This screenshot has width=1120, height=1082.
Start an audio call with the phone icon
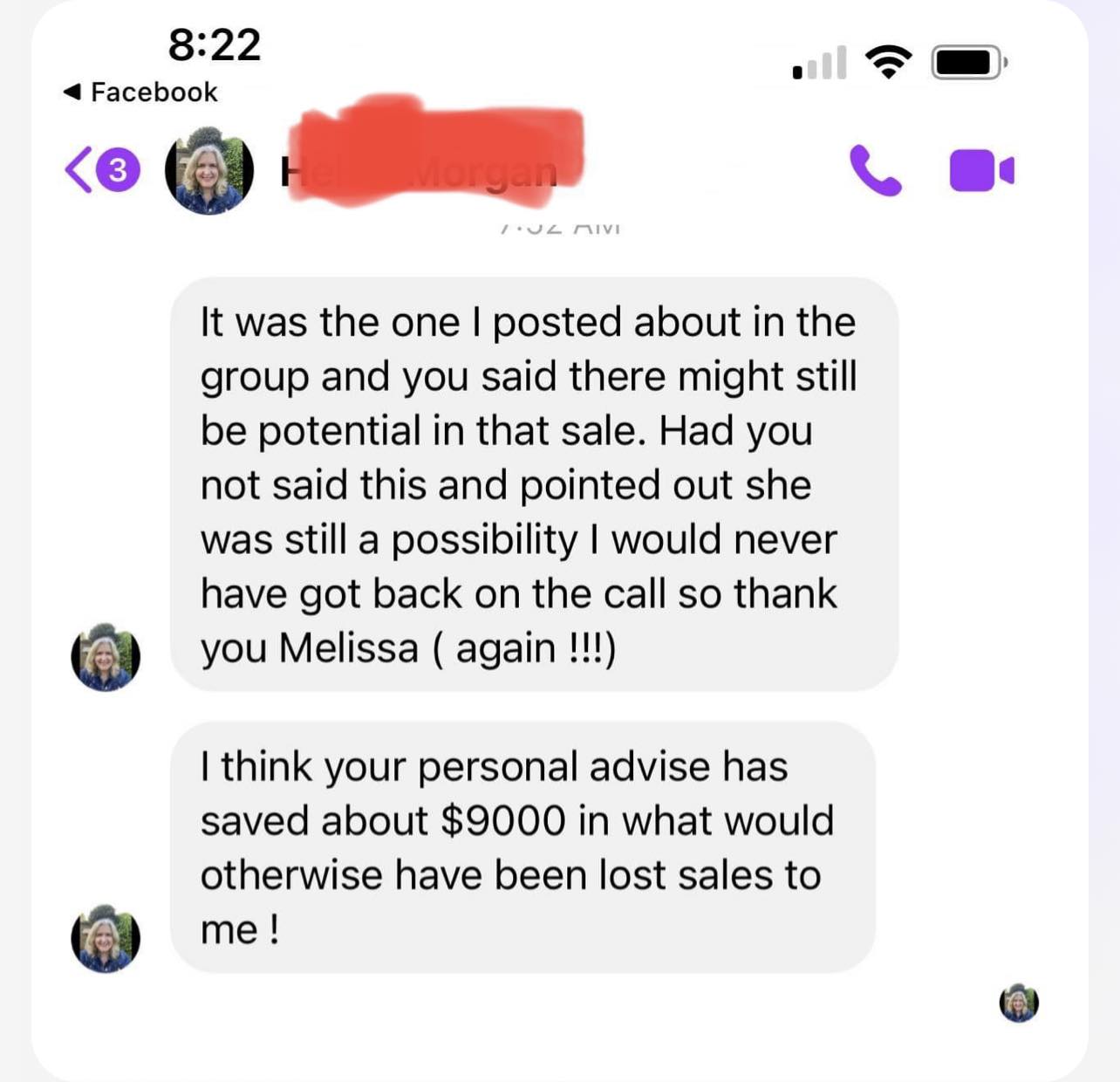[875, 170]
